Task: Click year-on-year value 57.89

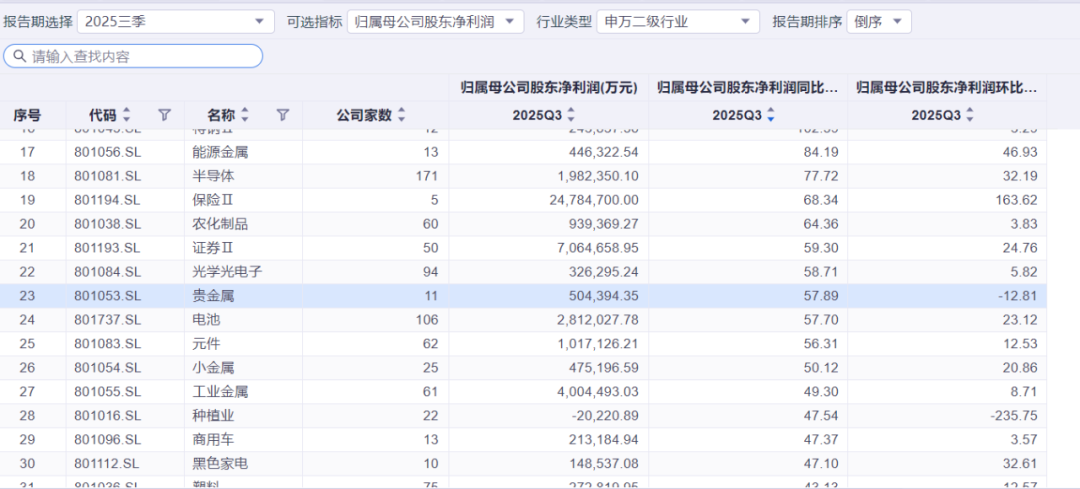Action: [x=821, y=296]
